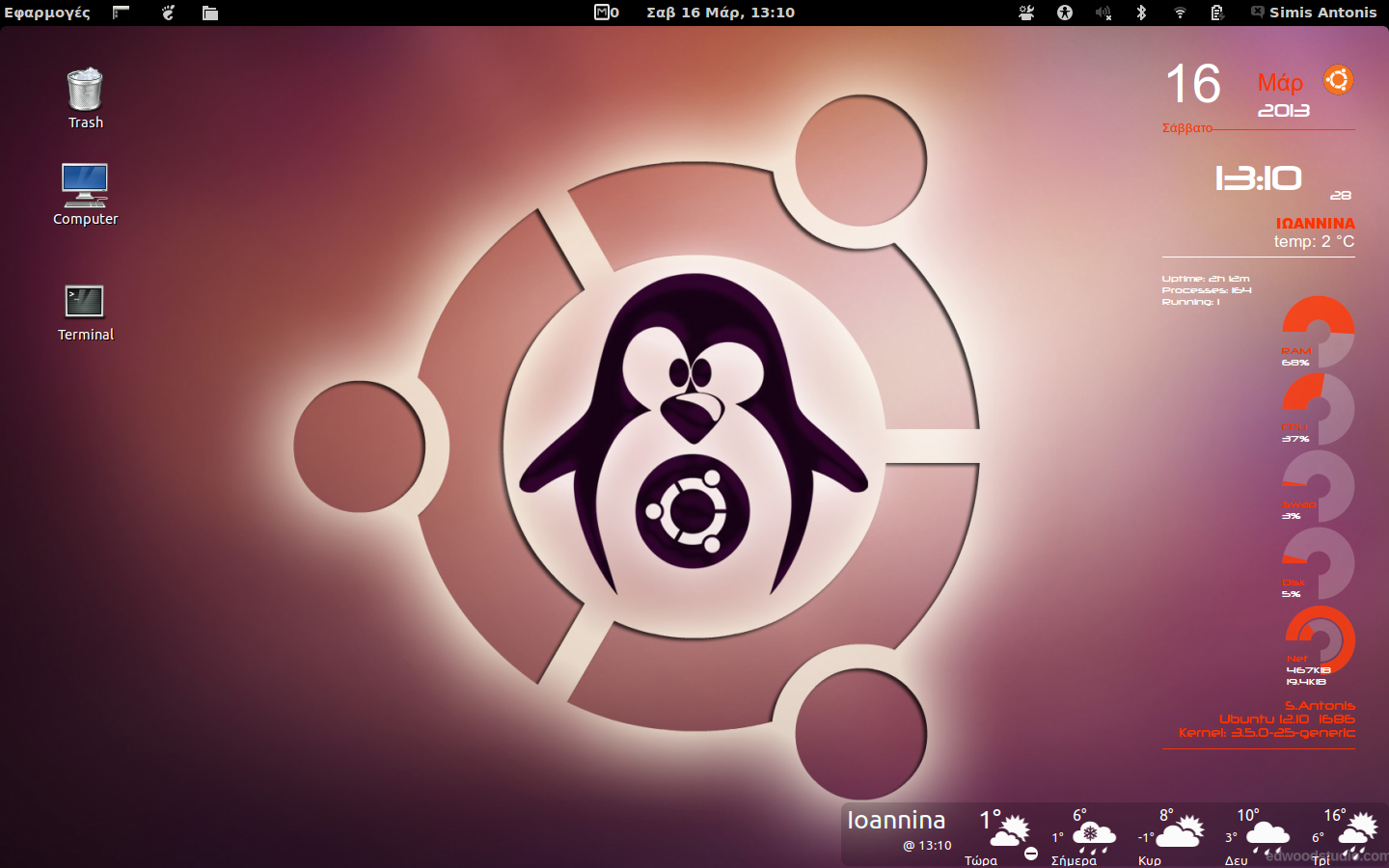Click the GNOME foot icon in top bar

pyautogui.click(x=169, y=13)
